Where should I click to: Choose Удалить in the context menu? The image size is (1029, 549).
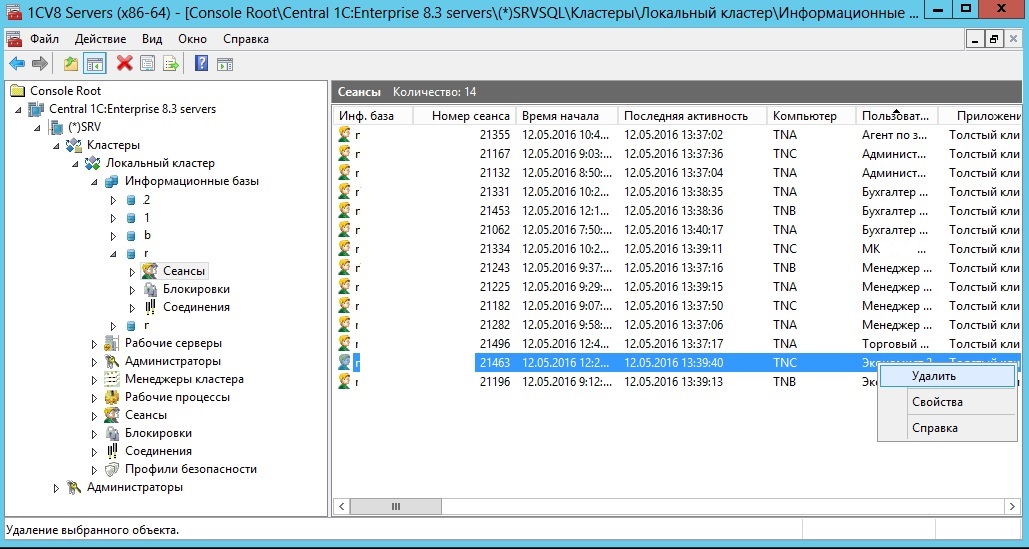[x=934, y=376]
